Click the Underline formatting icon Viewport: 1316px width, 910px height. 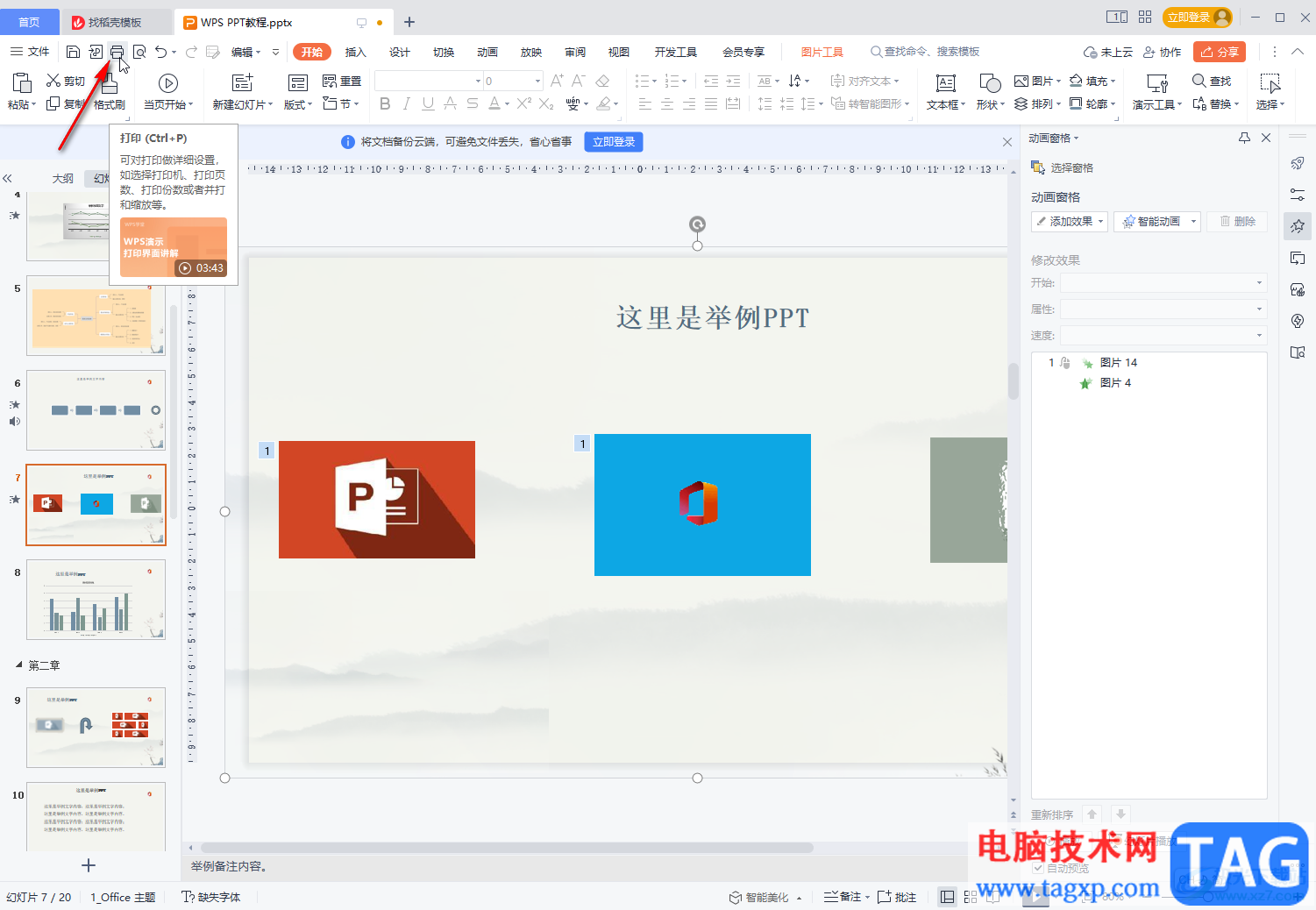click(428, 103)
